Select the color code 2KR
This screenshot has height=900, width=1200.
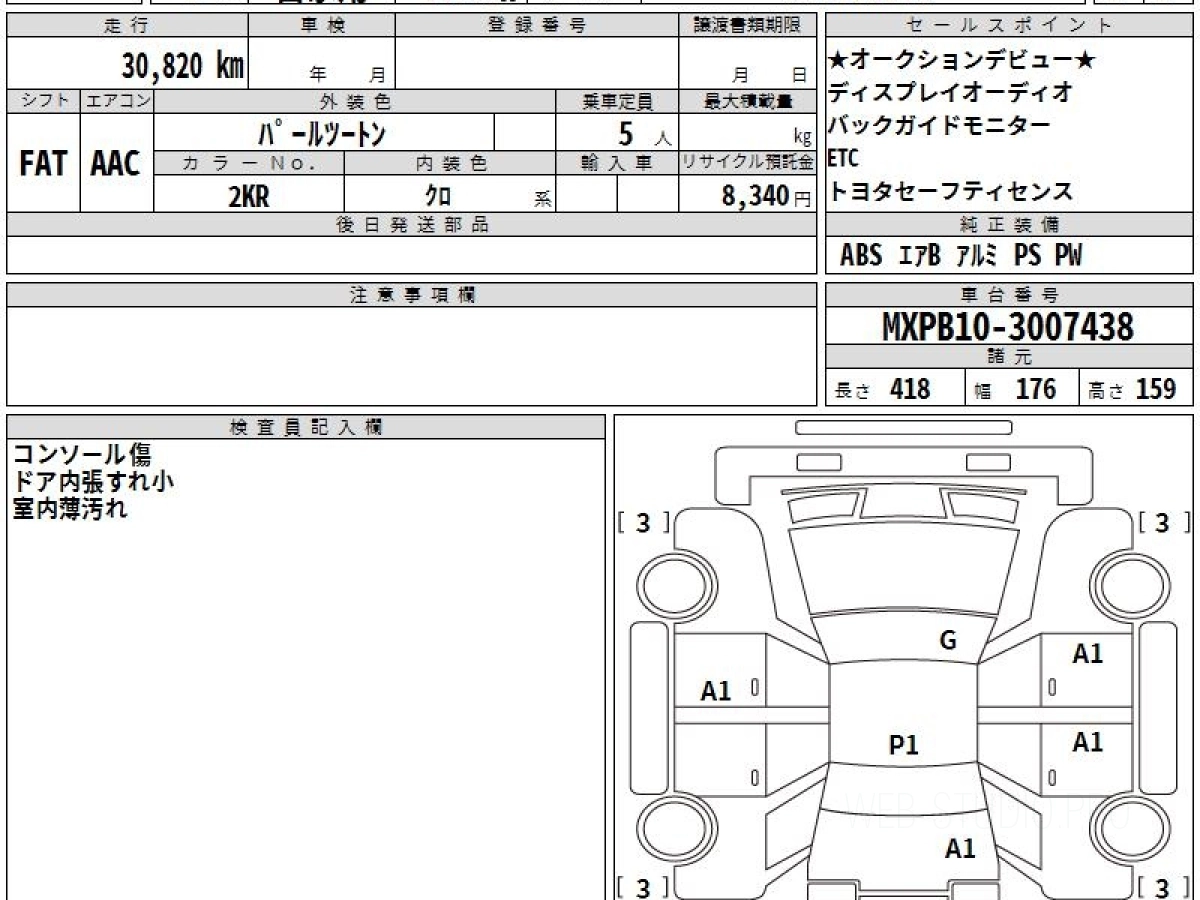[x=249, y=196]
